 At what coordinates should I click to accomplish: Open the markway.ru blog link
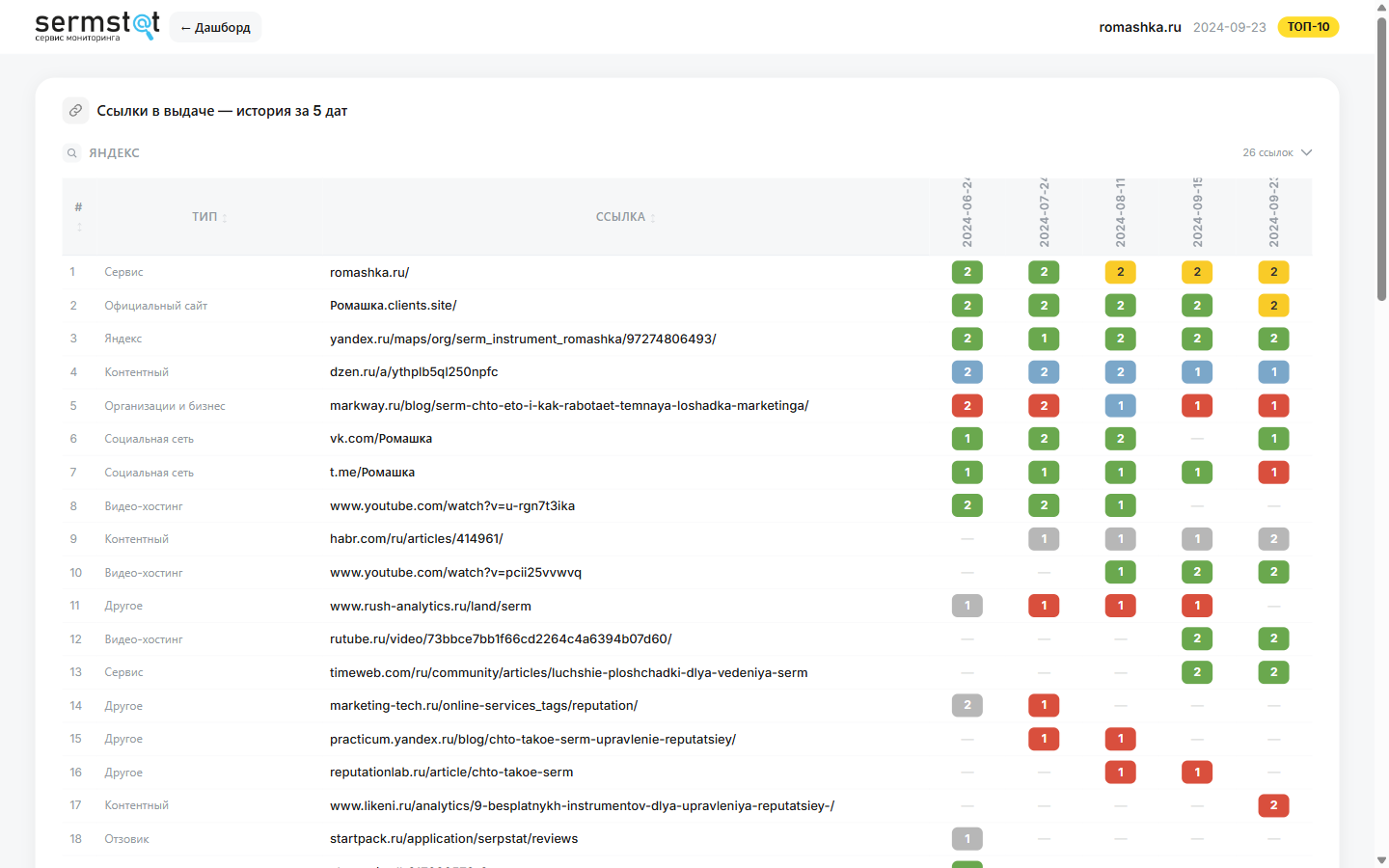pyautogui.click(x=569, y=406)
